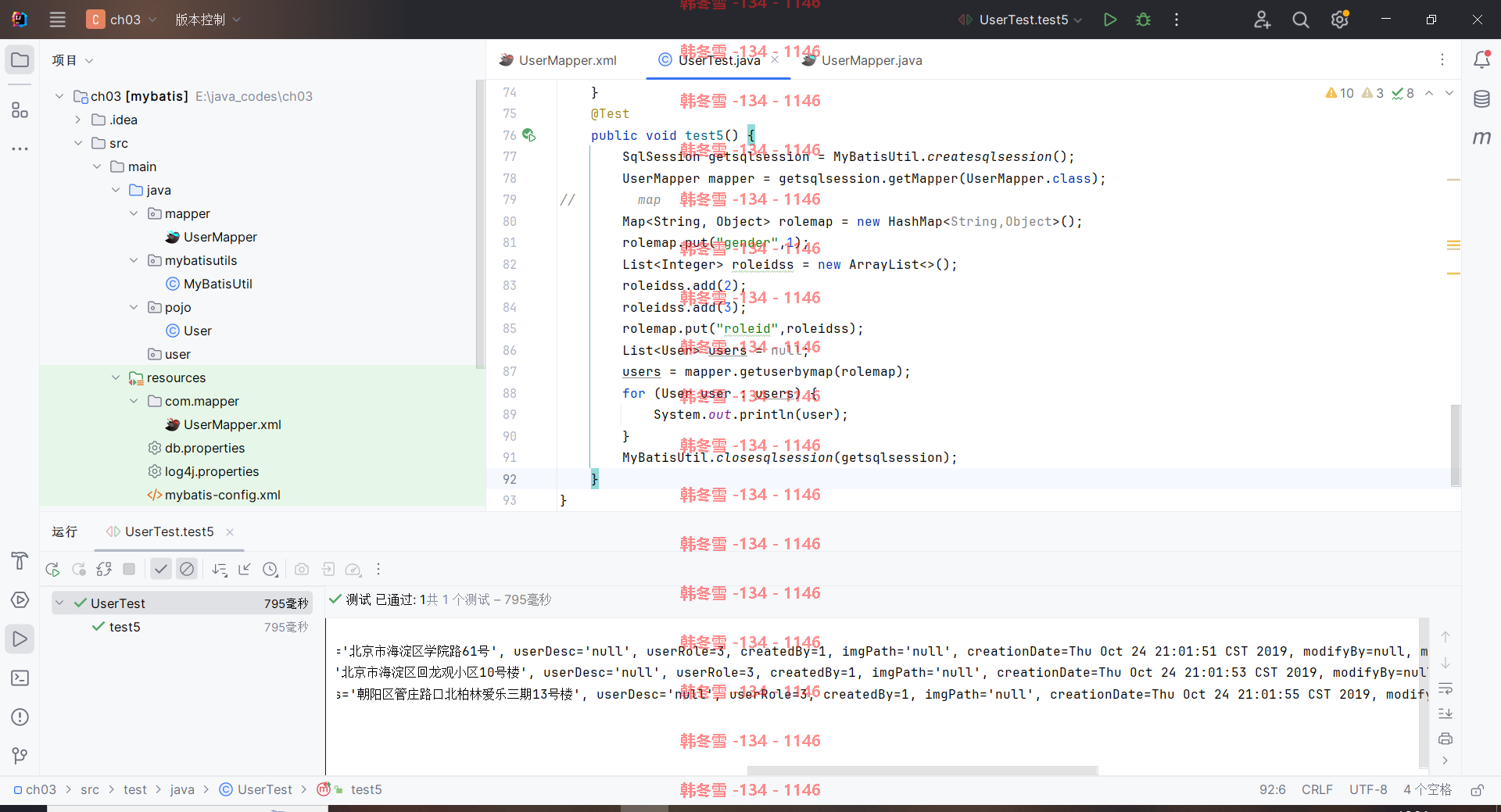This screenshot has height=812, width=1501.
Task: Click the run gutter icon for test5
Action: pyautogui.click(x=529, y=135)
